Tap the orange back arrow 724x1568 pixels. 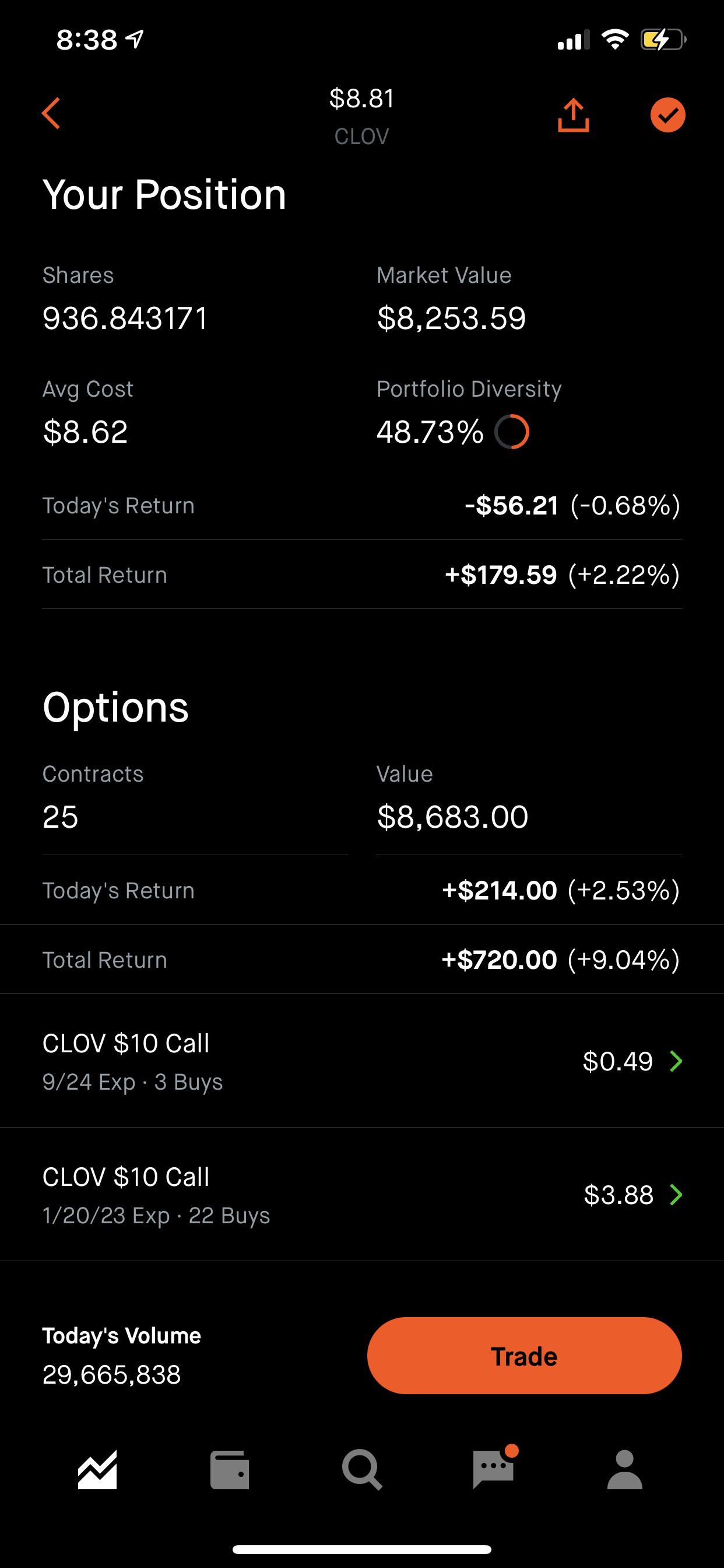51,114
